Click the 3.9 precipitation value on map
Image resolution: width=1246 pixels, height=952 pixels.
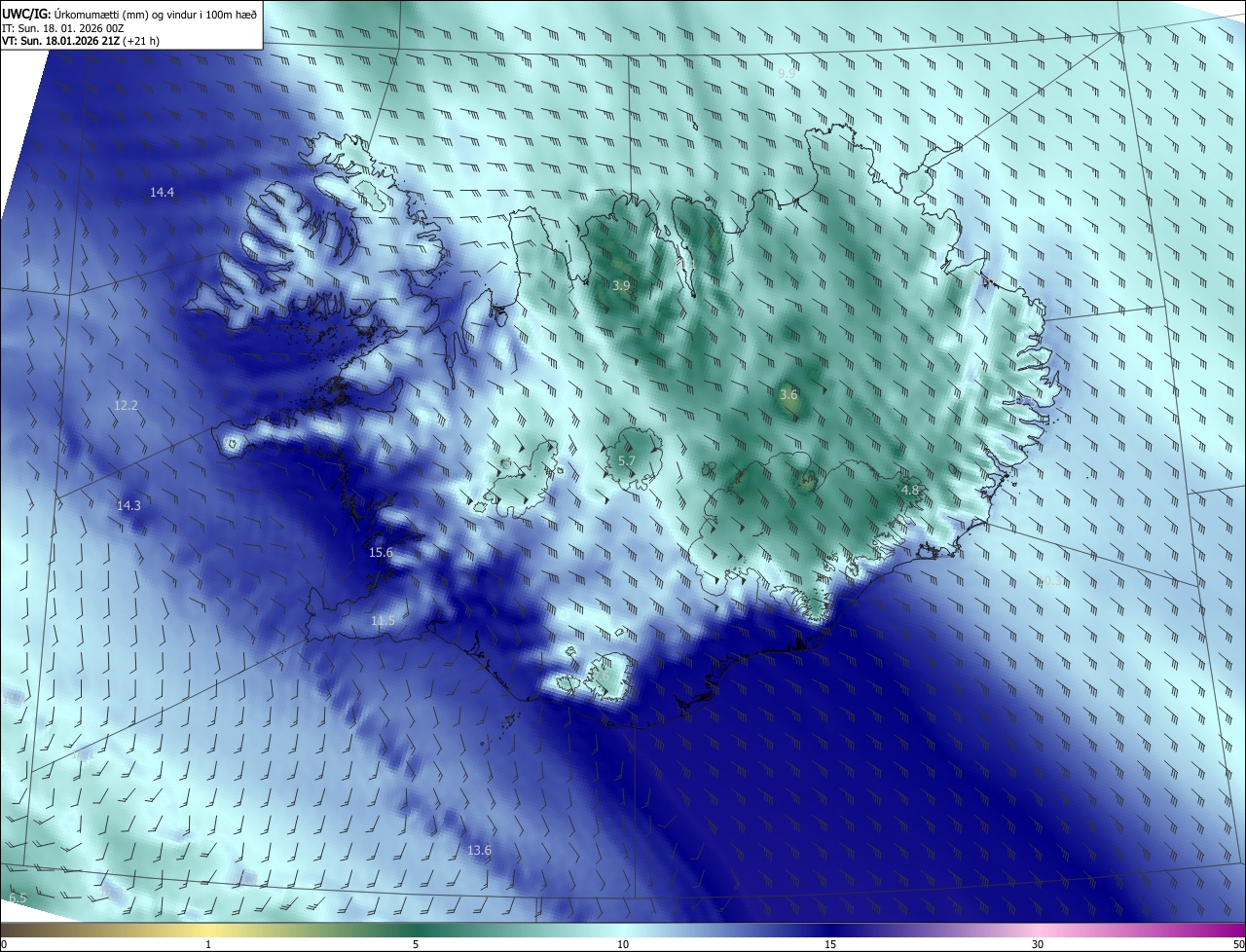pyautogui.click(x=621, y=285)
